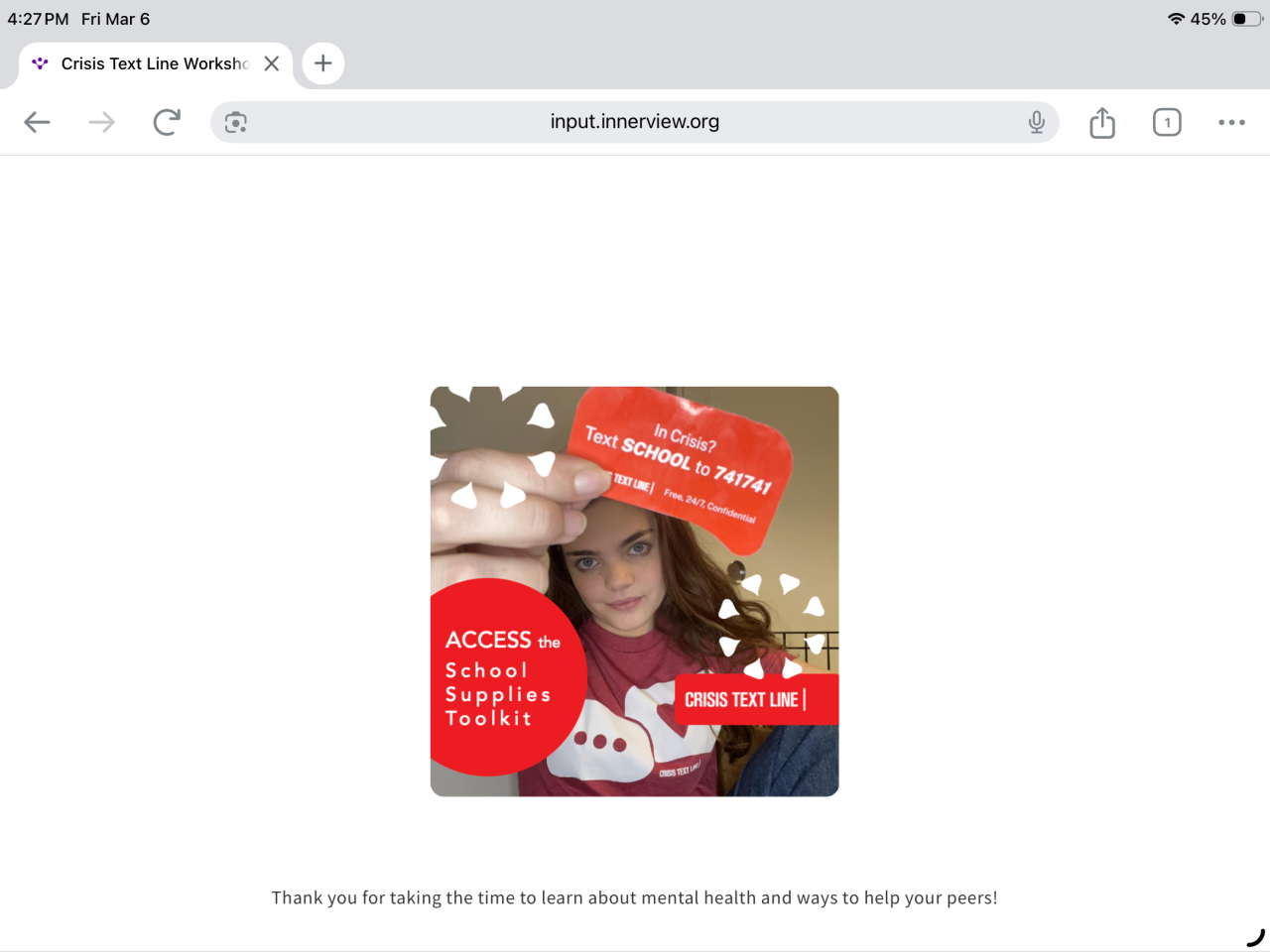Screen dimensions: 1270x952
Task: Open the share sheet
Action: (1102, 122)
